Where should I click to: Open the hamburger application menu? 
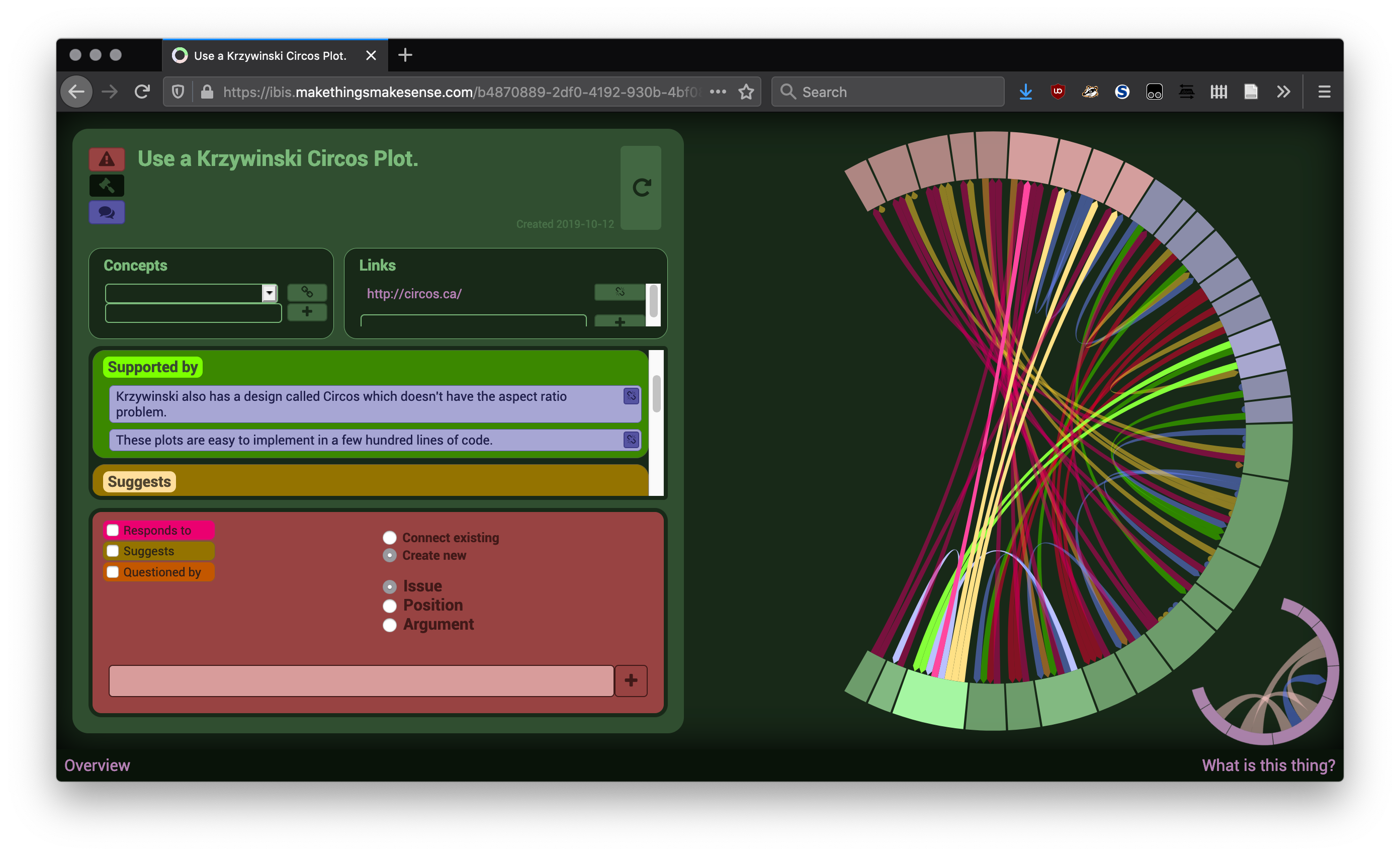coord(1325,92)
